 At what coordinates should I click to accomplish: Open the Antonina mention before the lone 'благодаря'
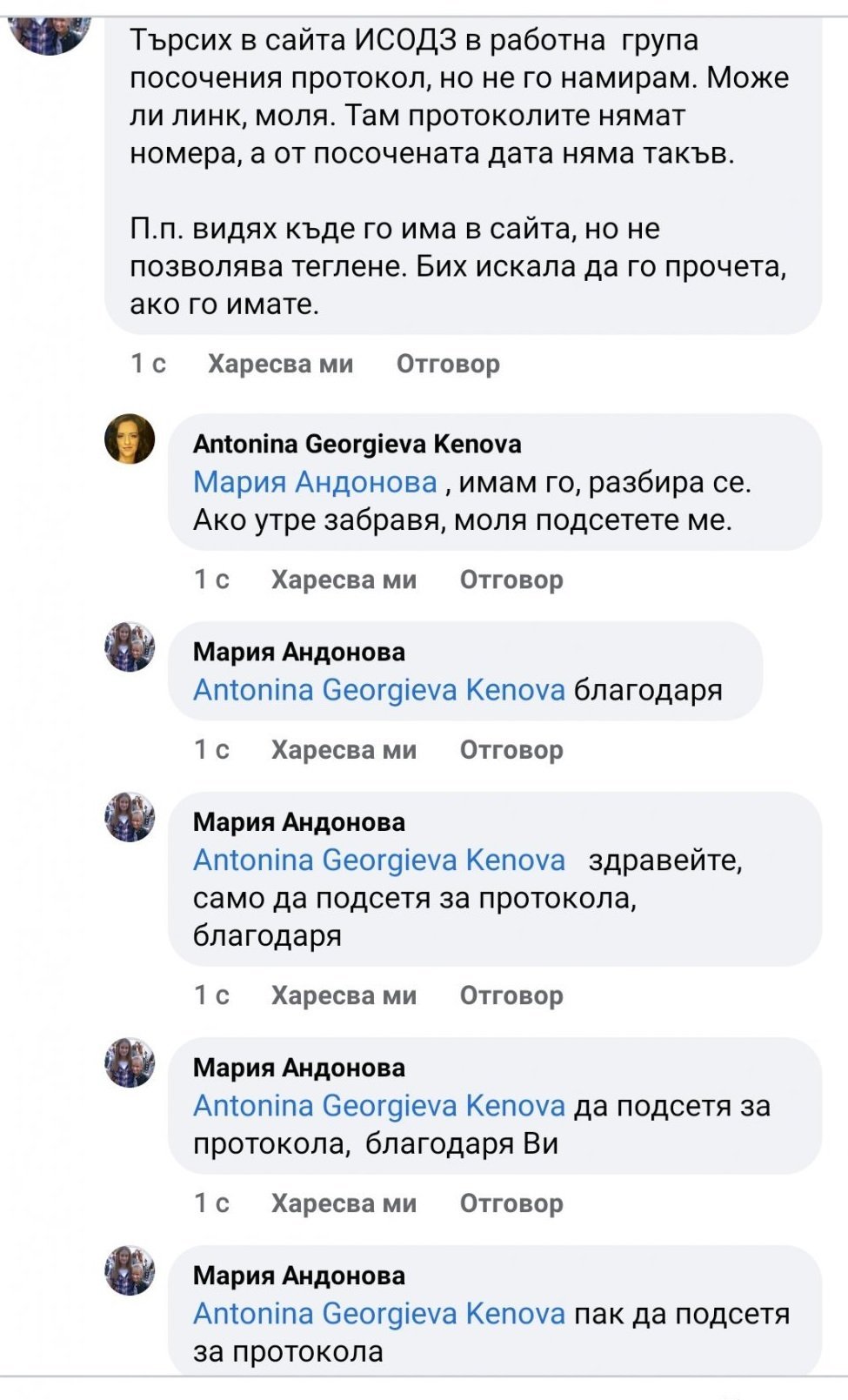click(x=379, y=690)
